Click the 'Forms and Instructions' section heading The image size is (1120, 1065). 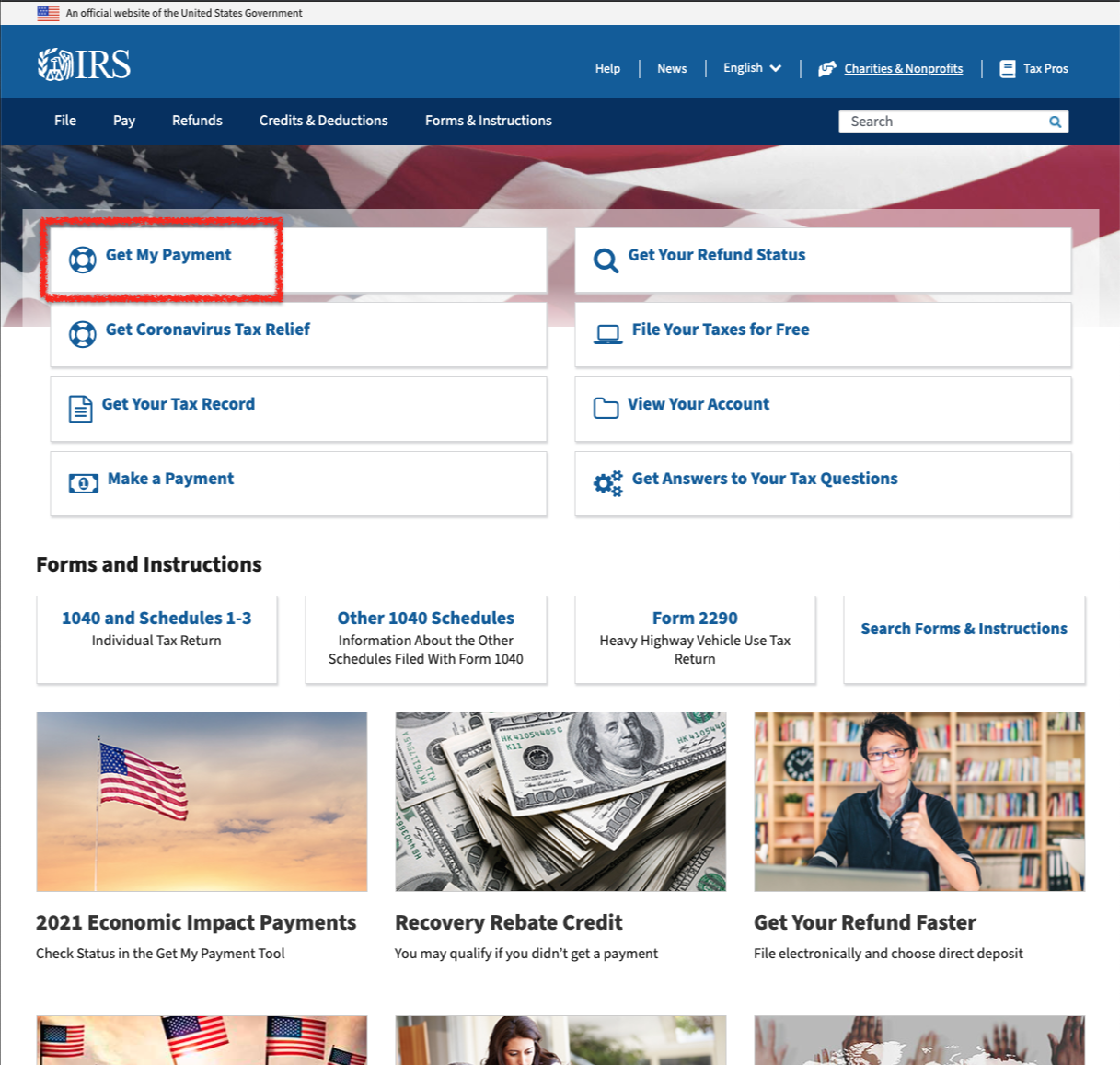click(x=149, y=564)
